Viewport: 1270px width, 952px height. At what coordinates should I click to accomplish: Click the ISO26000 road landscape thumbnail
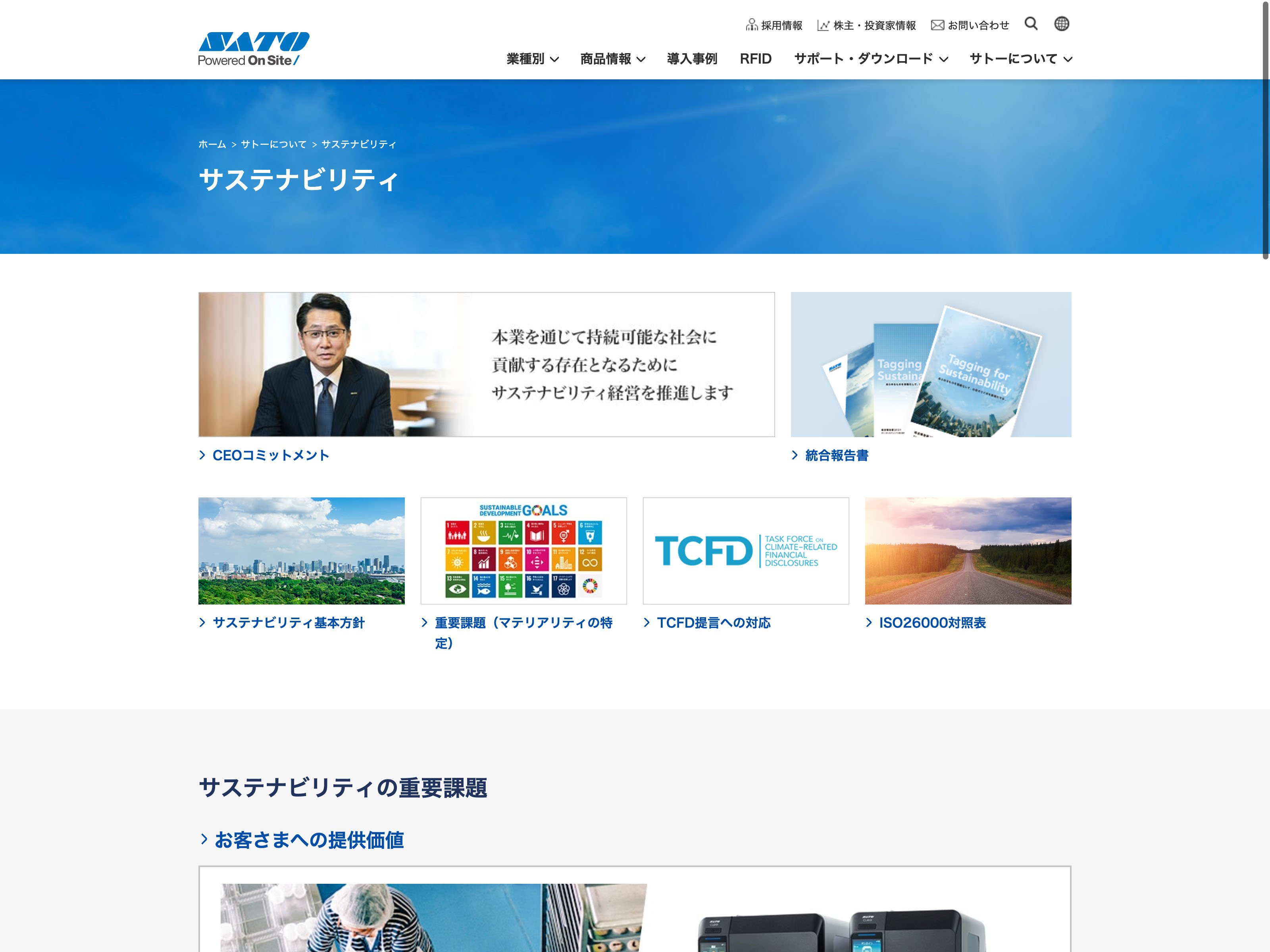(968, 550)
